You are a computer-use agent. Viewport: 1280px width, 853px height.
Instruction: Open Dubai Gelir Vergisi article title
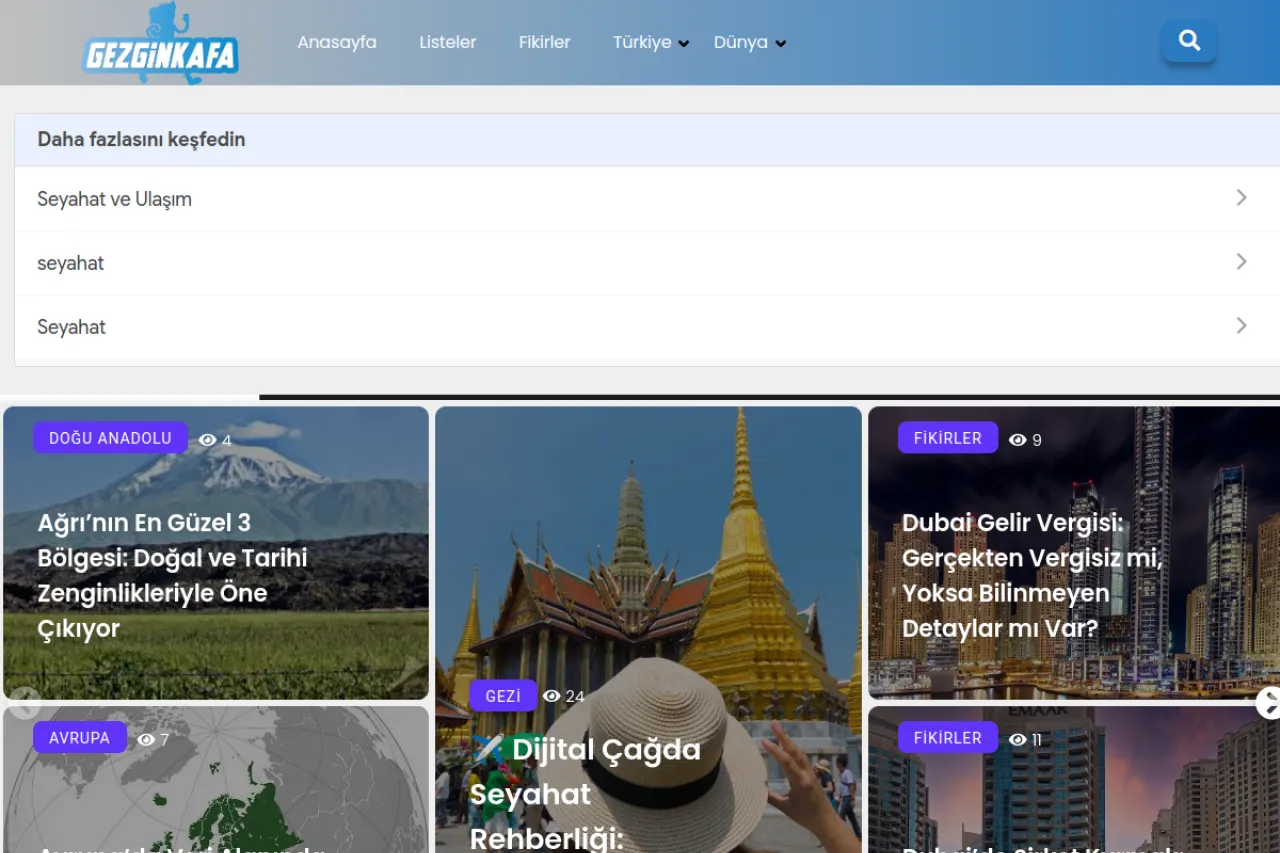1032,575
